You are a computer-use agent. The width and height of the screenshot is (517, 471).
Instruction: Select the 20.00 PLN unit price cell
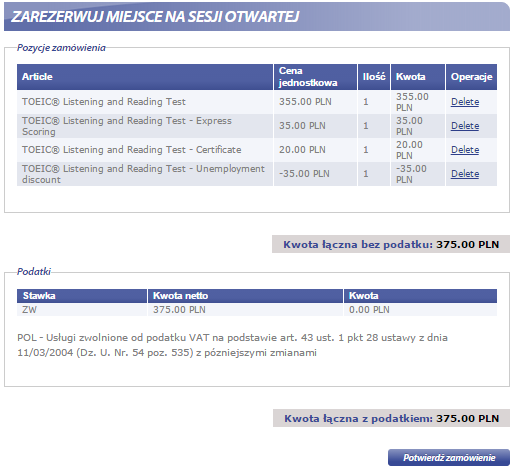[315, 150]
